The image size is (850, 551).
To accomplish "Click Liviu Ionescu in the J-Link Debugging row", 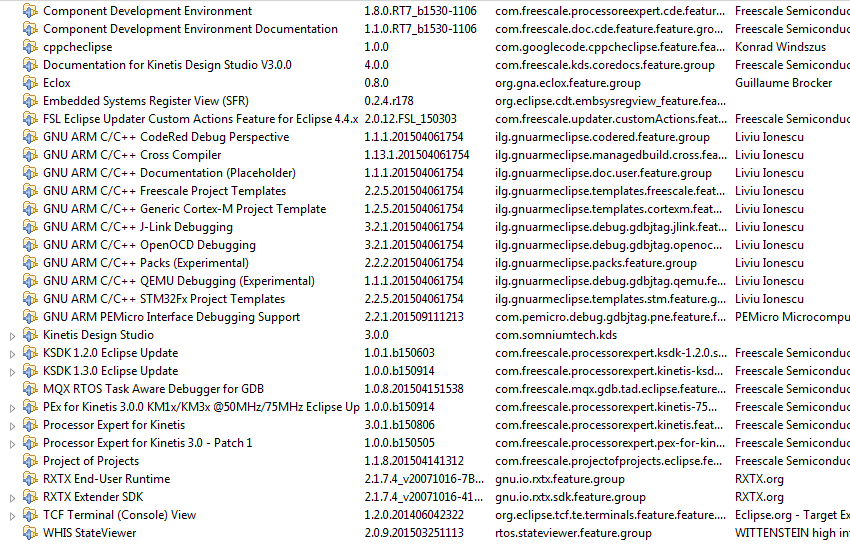I will [769, 227].
